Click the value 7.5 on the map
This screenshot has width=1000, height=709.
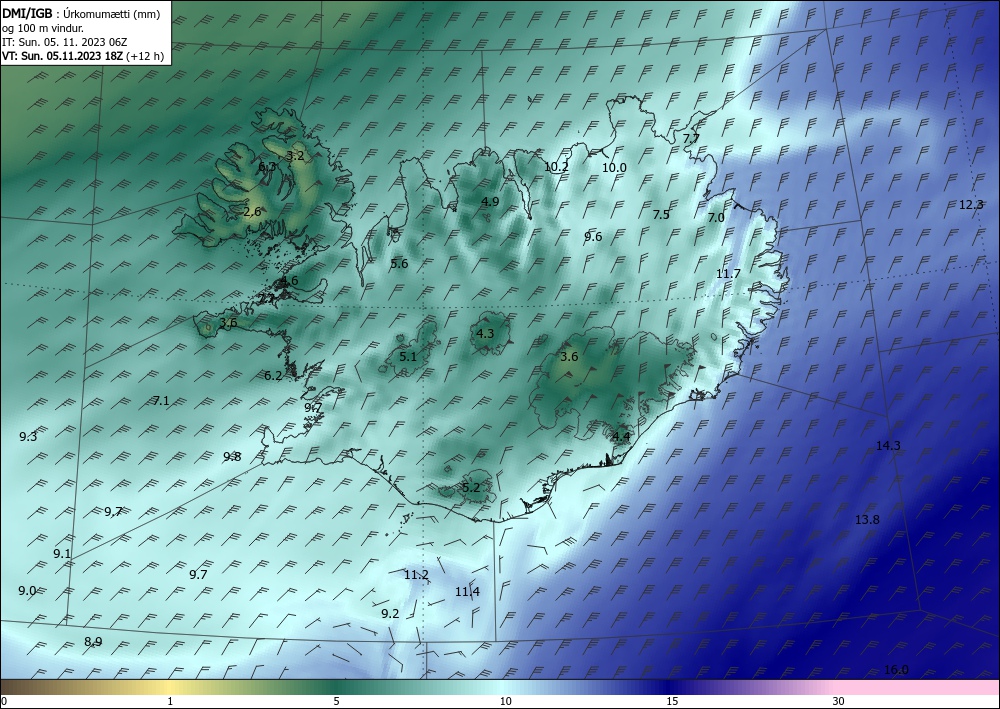pos(661,214)
